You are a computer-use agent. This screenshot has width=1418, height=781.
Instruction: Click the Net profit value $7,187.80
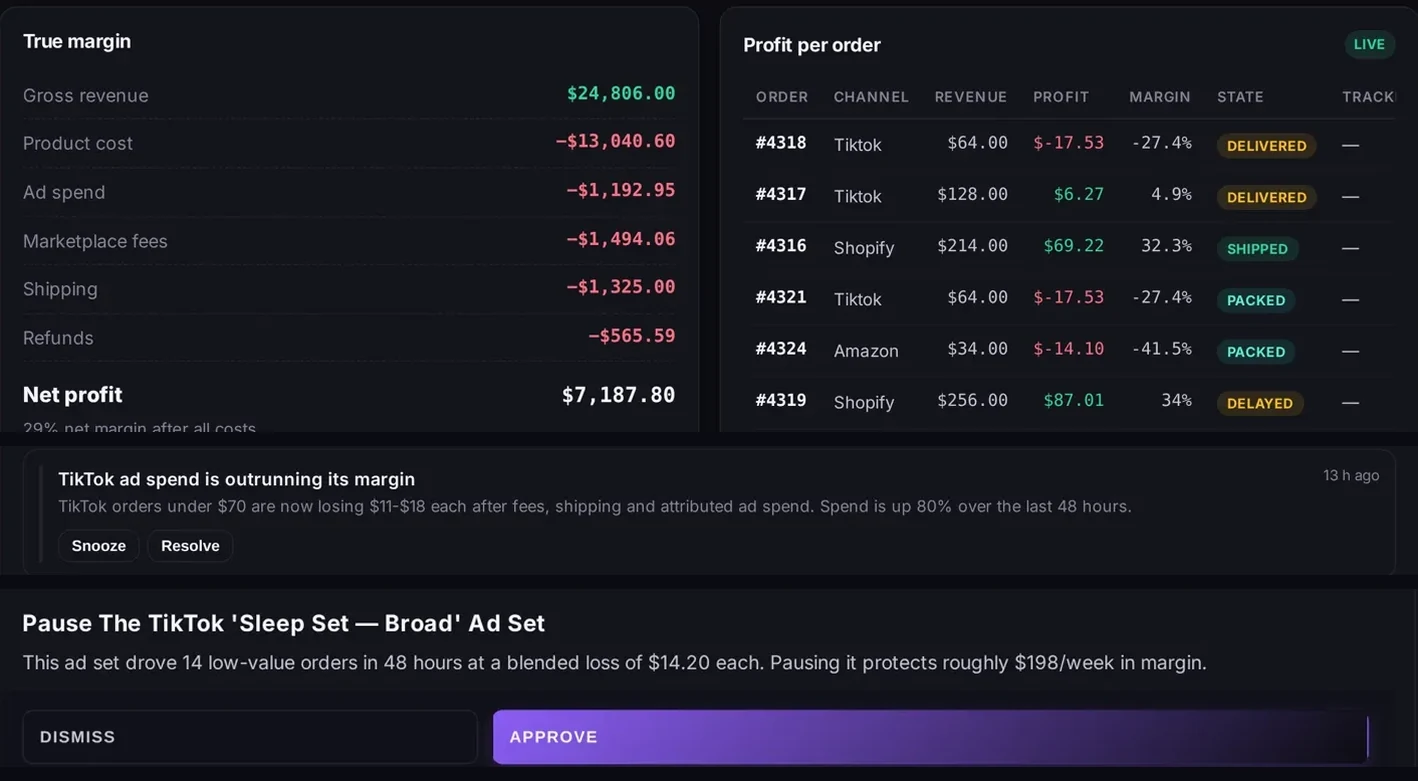(x=618, y=395)
